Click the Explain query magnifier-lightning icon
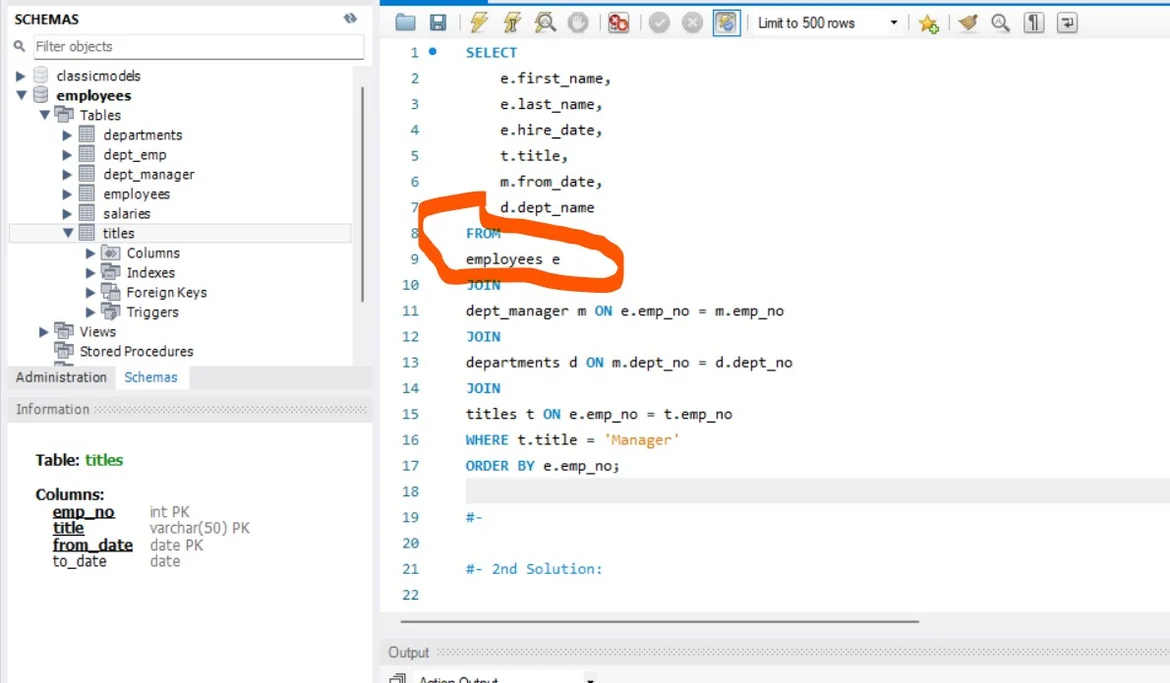The height and width of the screenshot is (683, 1170). tap(545, 23)
